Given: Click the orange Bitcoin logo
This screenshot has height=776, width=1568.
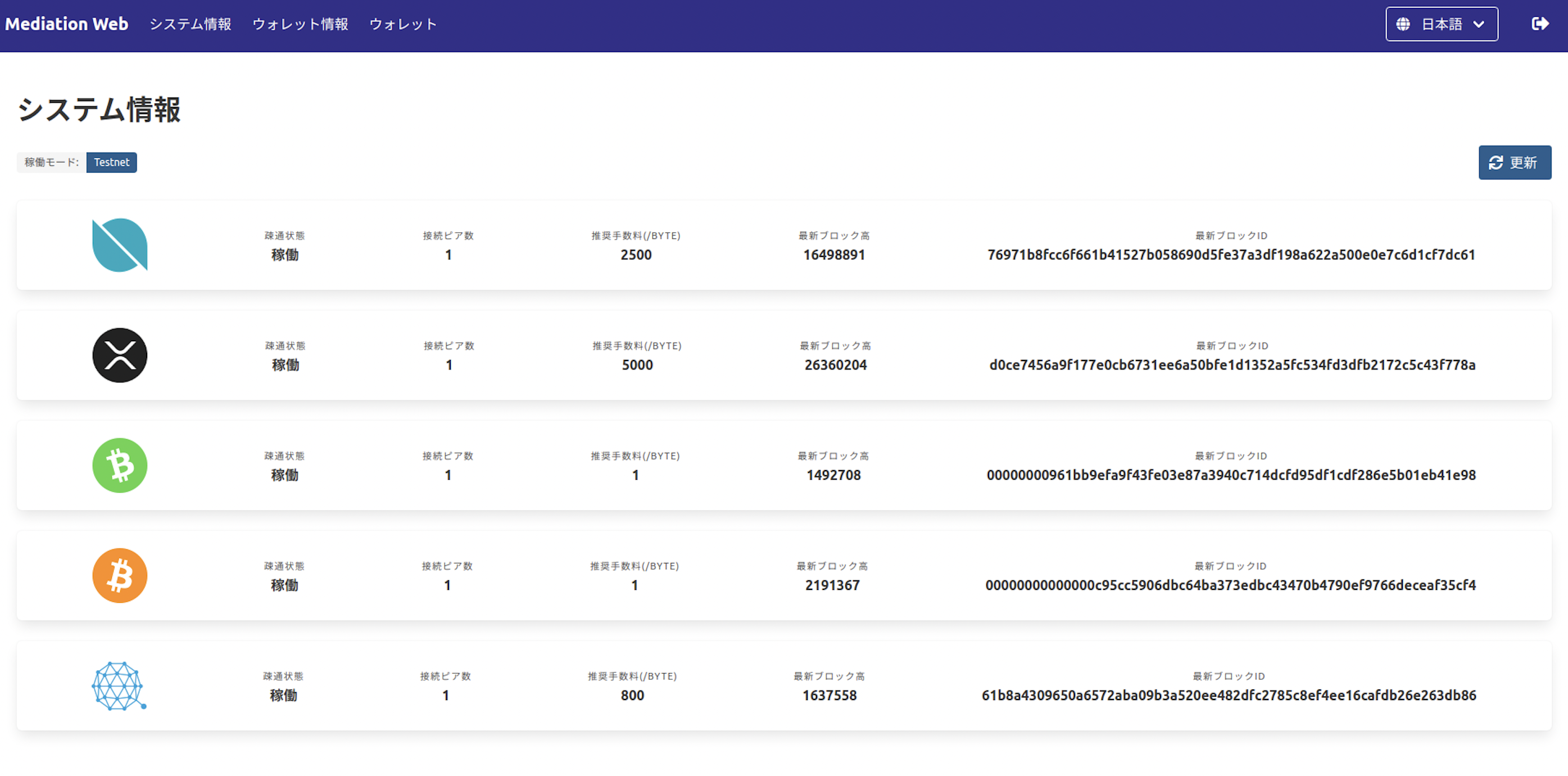Looking at the screenshot, I should 119,576.
